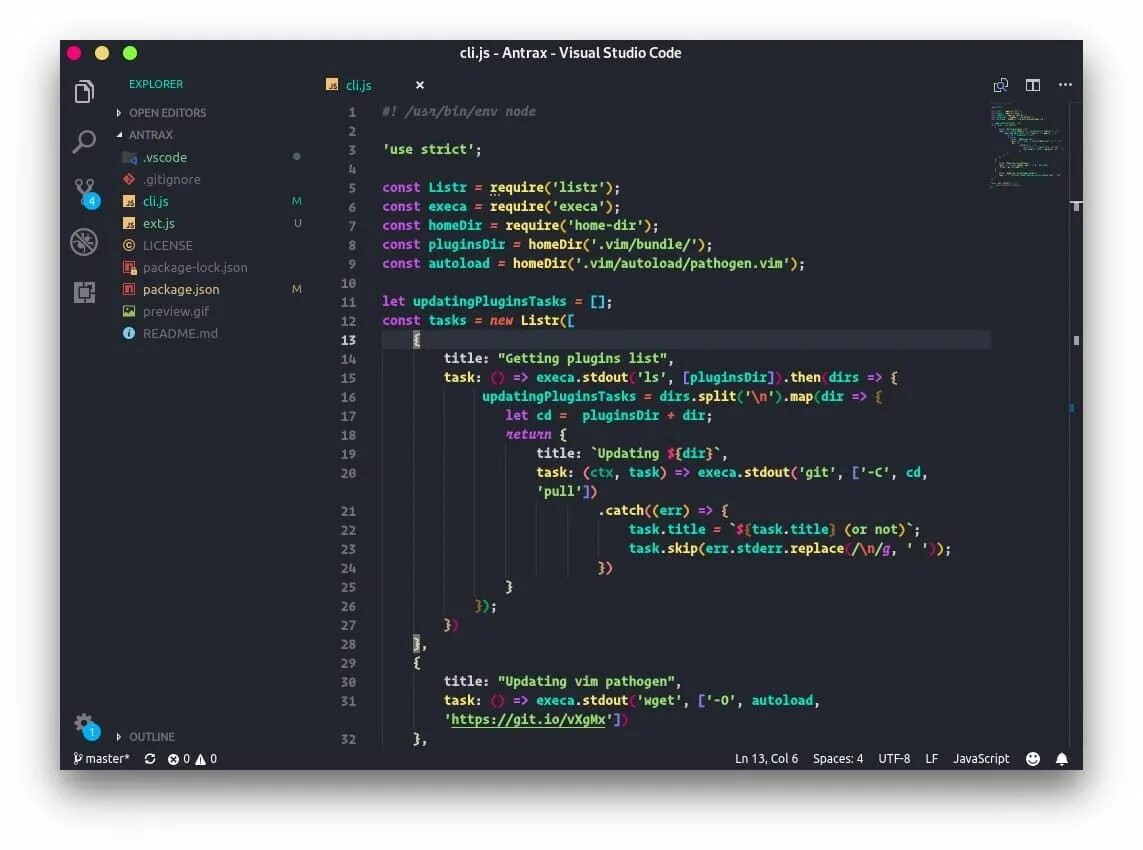Open Manage gear icon in activity bar
Viewport: 1143px width, 850px height.
coord(86,726)
